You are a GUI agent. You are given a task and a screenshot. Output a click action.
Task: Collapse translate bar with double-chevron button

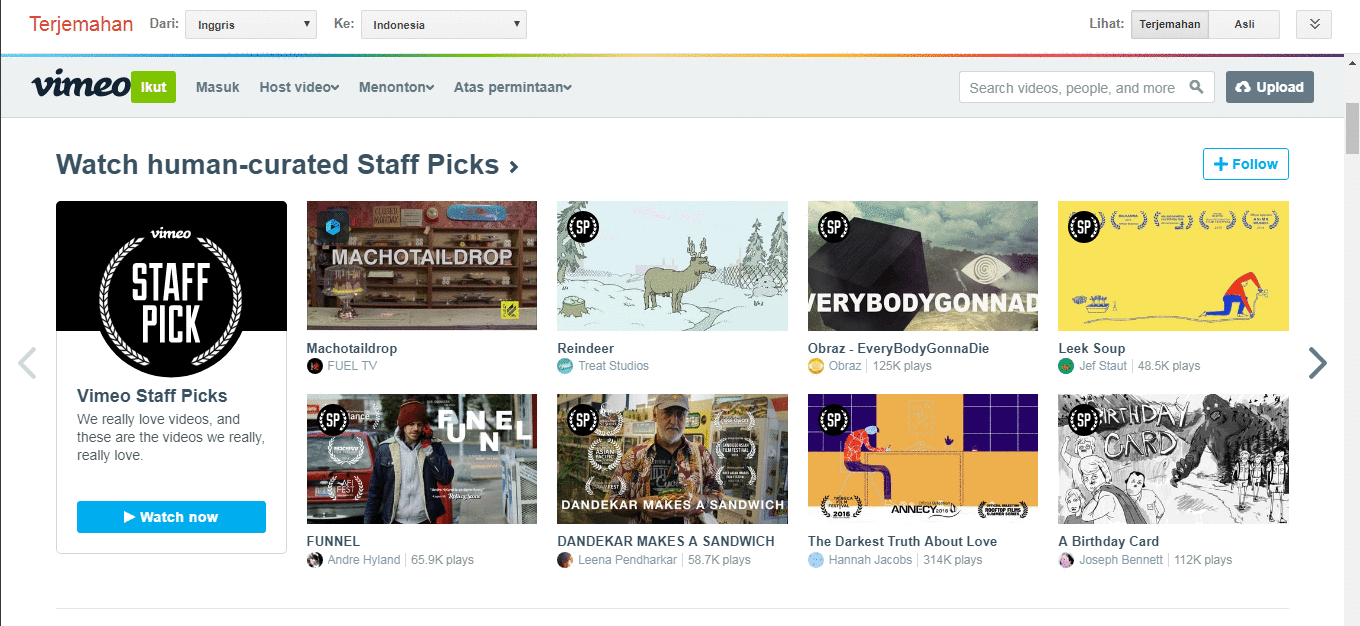1314,25
